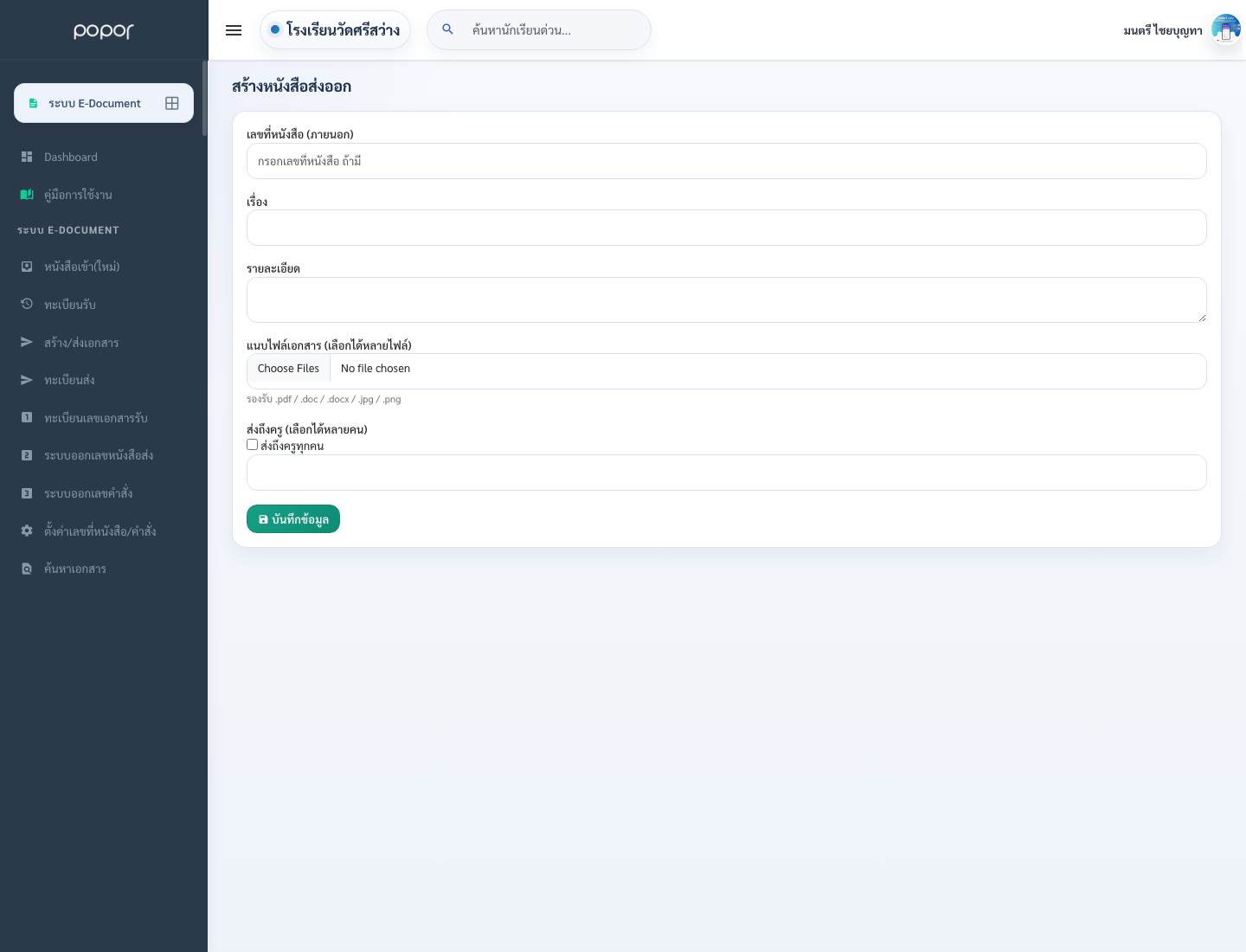This screenshot has width=1246, height=952.
Task: Click the gear icon for ตั้งค่าเลขที่หนังสือ/คำสั่ง
Action: (x=27, y=531)
